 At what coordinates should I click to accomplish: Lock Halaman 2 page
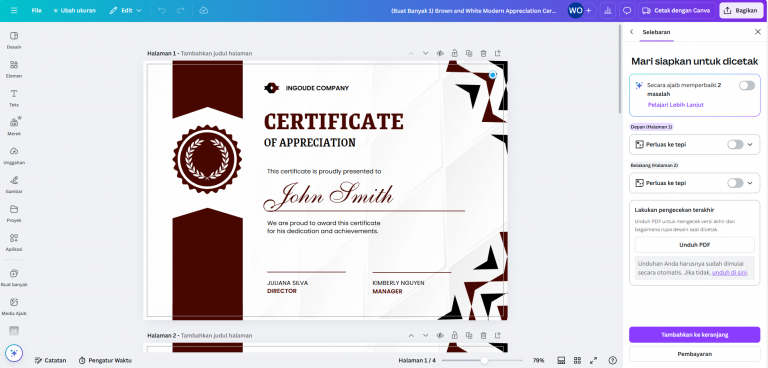click(x=455, y=336)
